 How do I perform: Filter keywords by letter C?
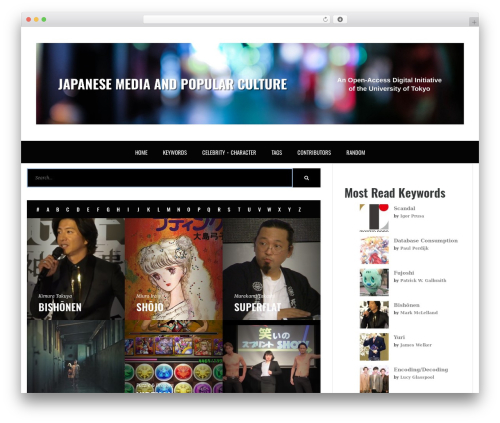[68, 210]
